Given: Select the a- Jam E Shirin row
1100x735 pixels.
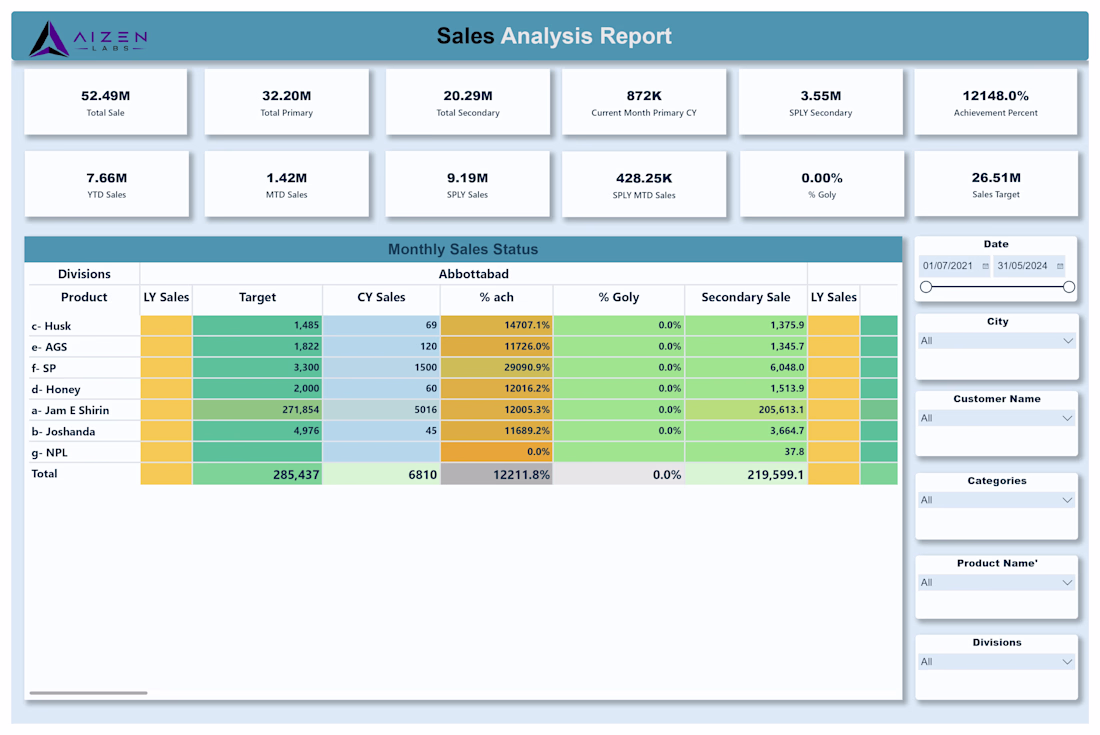Looking at the screenshot, I should (463, 410).
